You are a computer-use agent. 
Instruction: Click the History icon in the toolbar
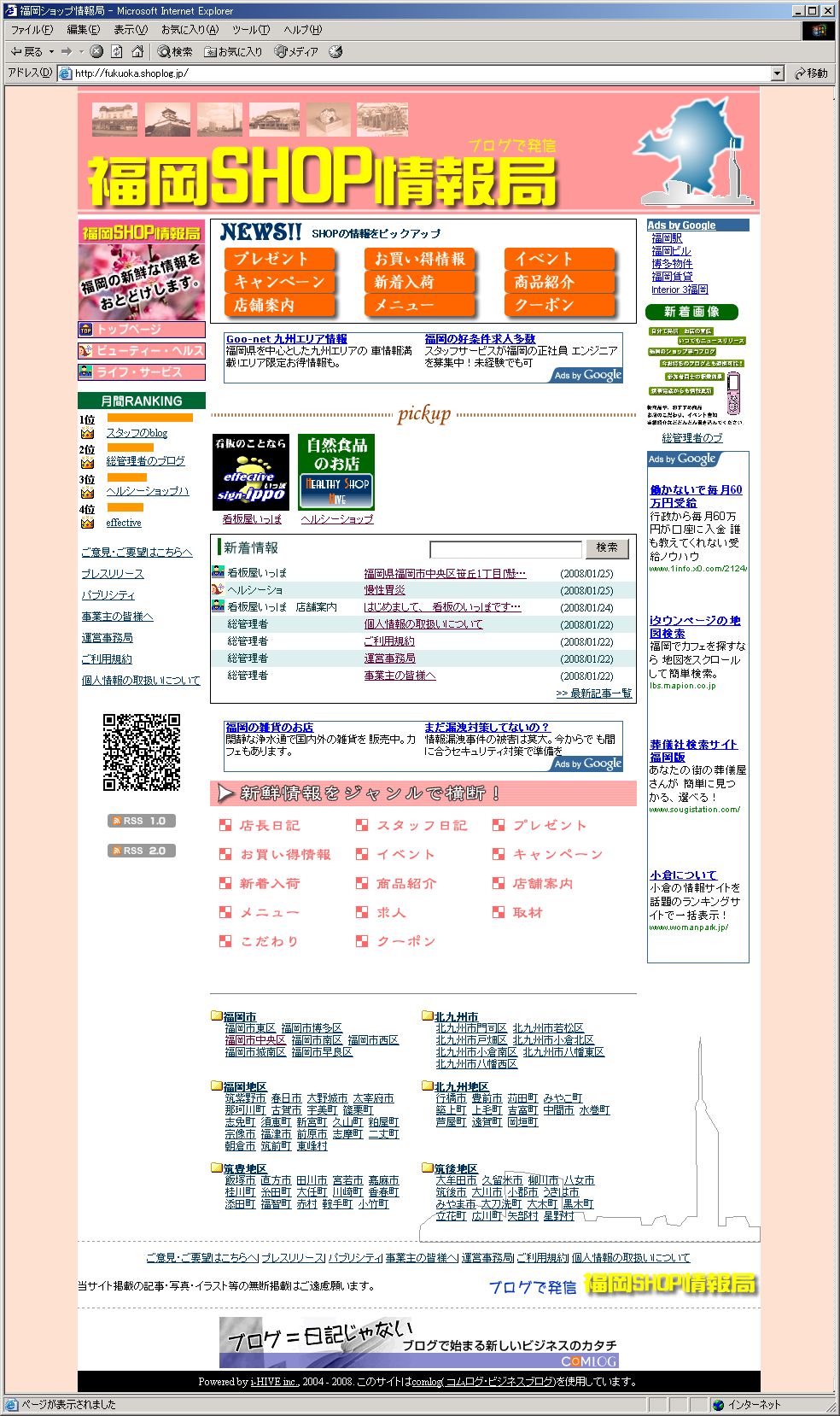click(x=335, y=51)
